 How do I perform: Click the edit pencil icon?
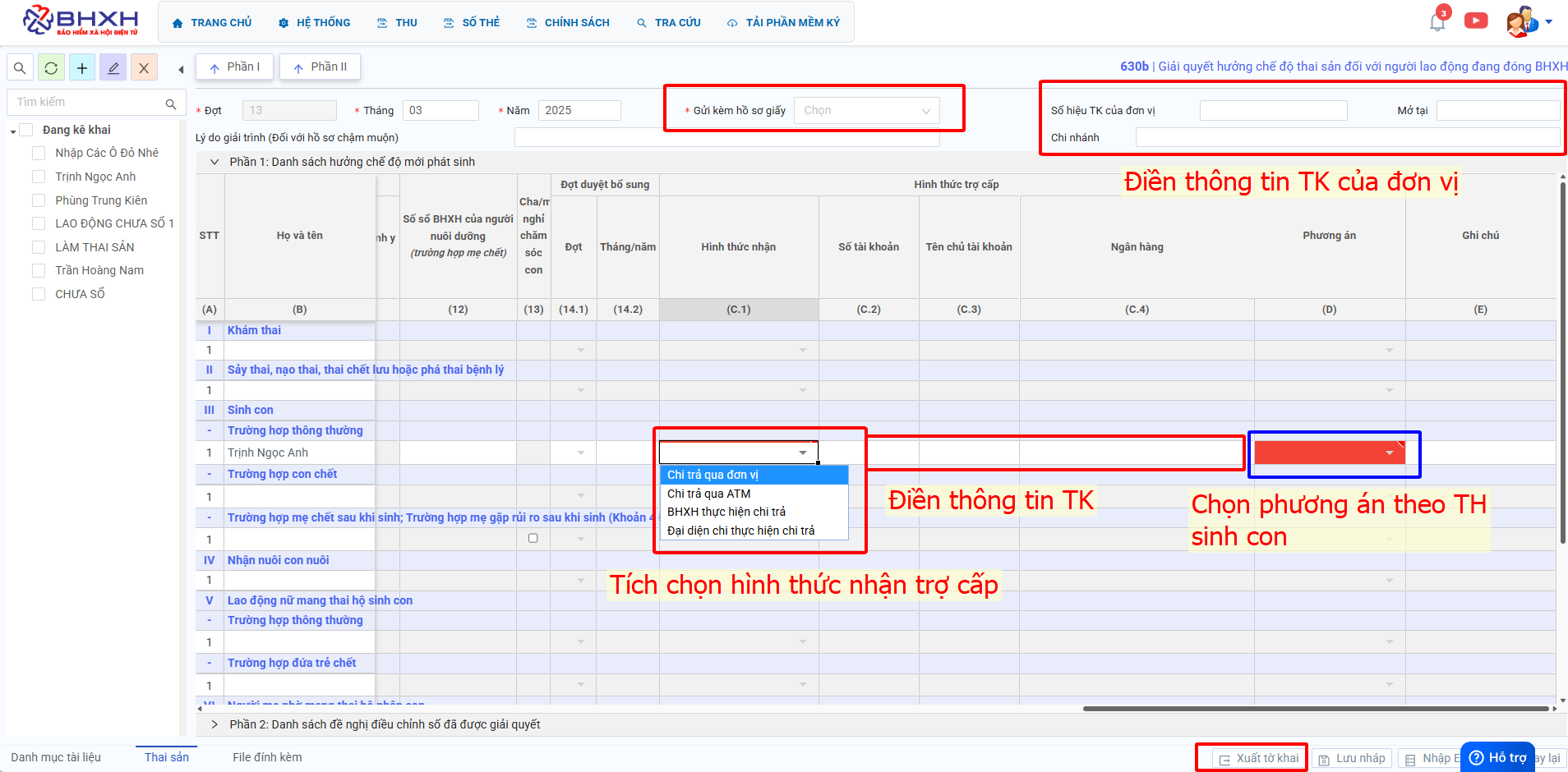113,68
